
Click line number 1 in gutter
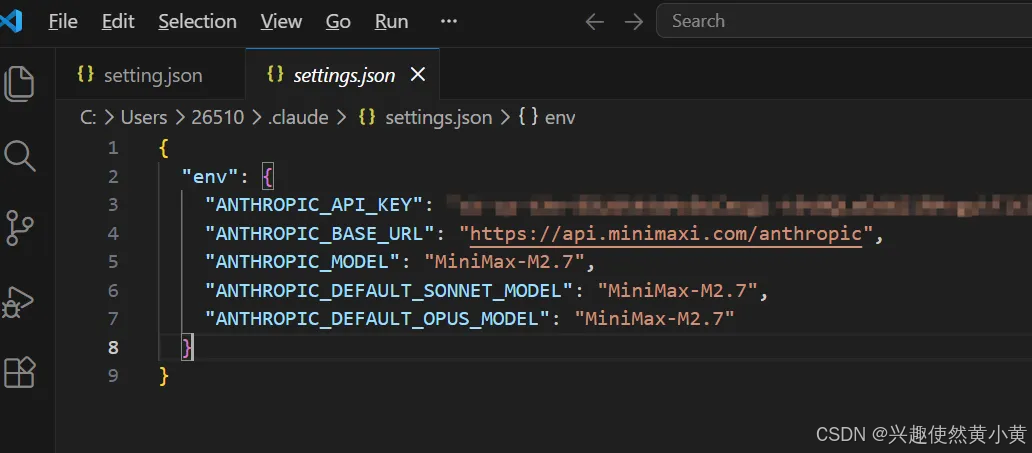(113, 148)
